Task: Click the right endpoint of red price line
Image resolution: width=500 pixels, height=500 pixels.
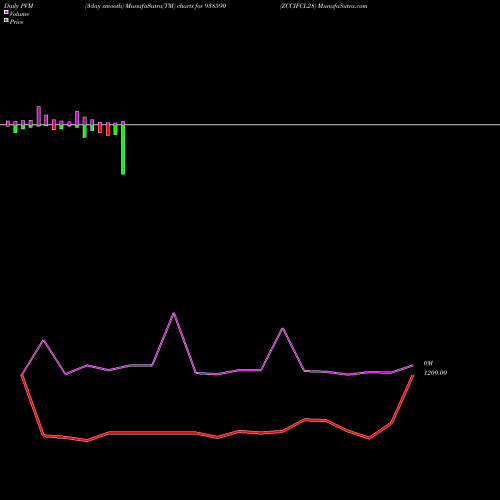Action: [x=413, y=375]
